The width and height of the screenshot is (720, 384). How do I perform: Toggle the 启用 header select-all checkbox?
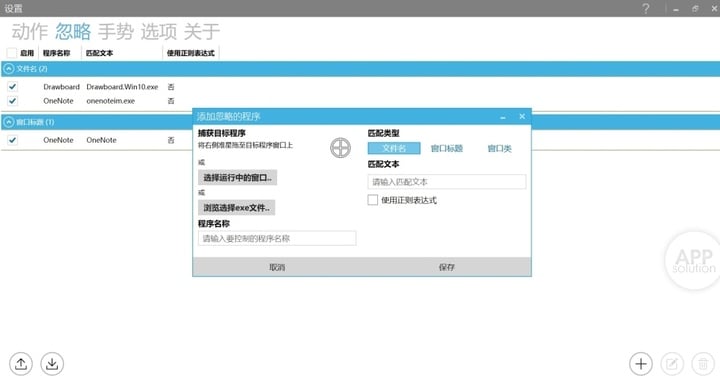(x=12, y=53)
